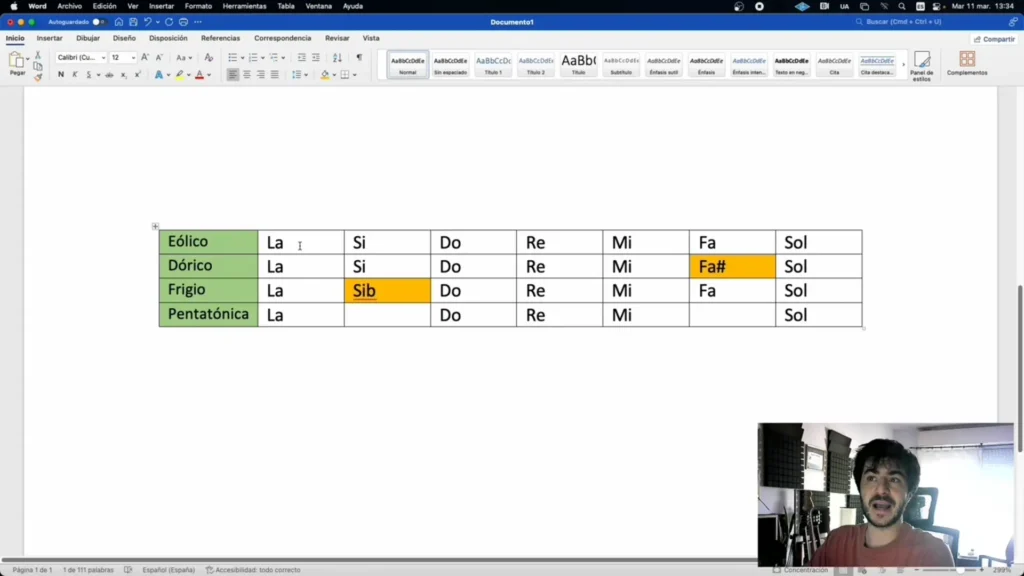Apply strikethrough formatting

pos(109,75)
